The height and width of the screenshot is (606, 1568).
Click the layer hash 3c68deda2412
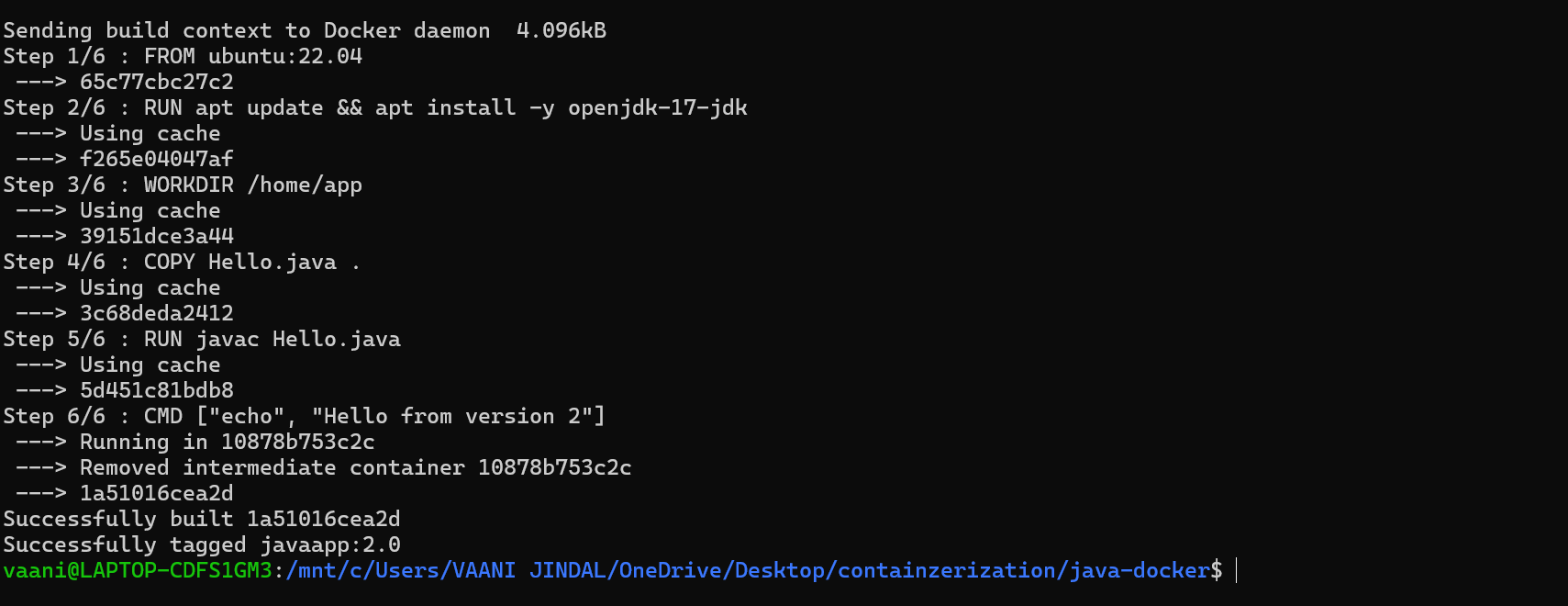pos(156,313)
